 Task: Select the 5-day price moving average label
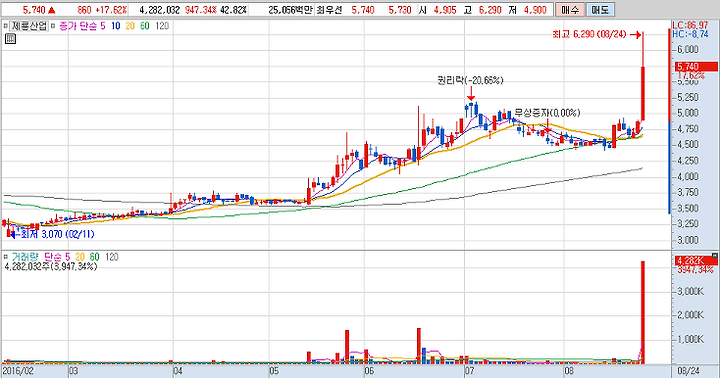click(103, 26)
